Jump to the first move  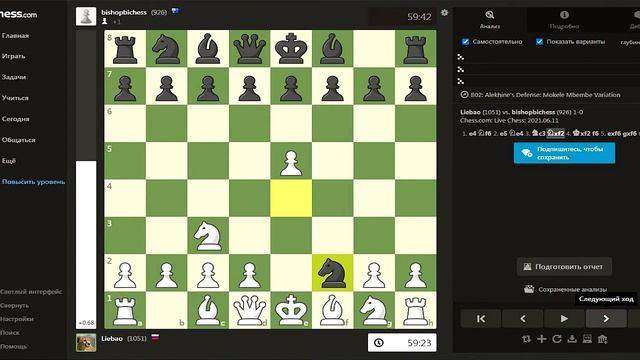click(481, 318)
